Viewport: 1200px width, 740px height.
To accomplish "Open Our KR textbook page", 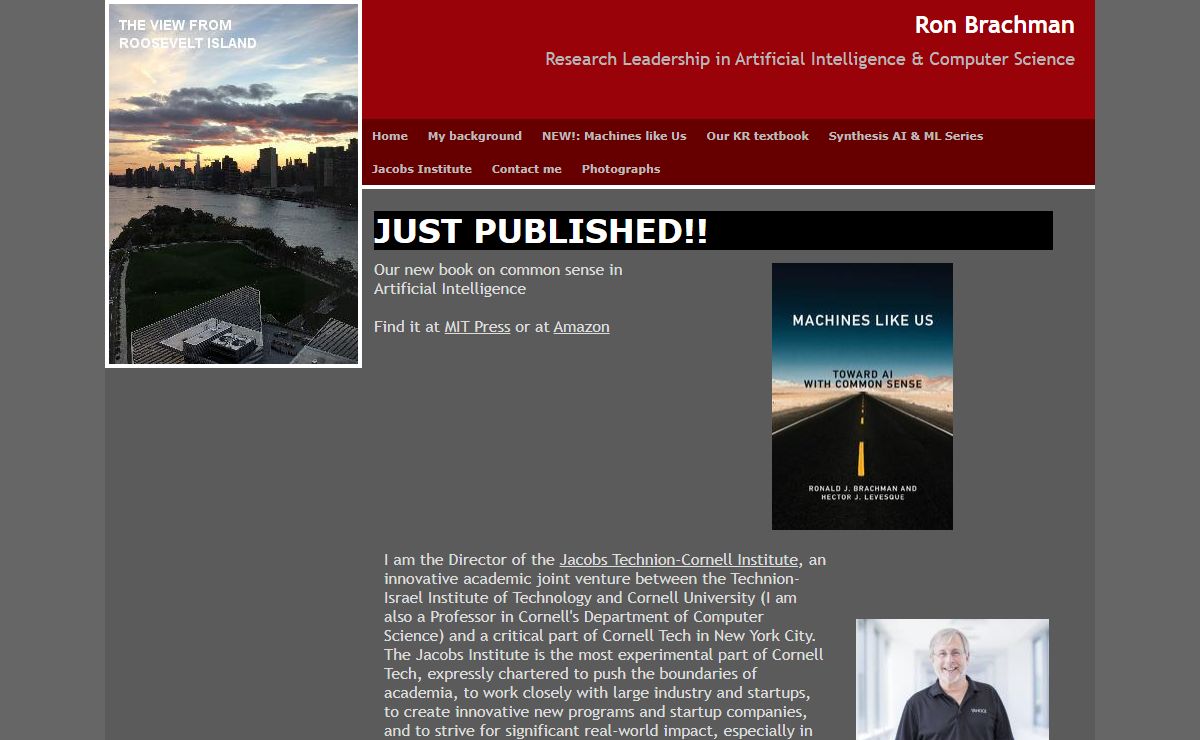I will point(757,136).
